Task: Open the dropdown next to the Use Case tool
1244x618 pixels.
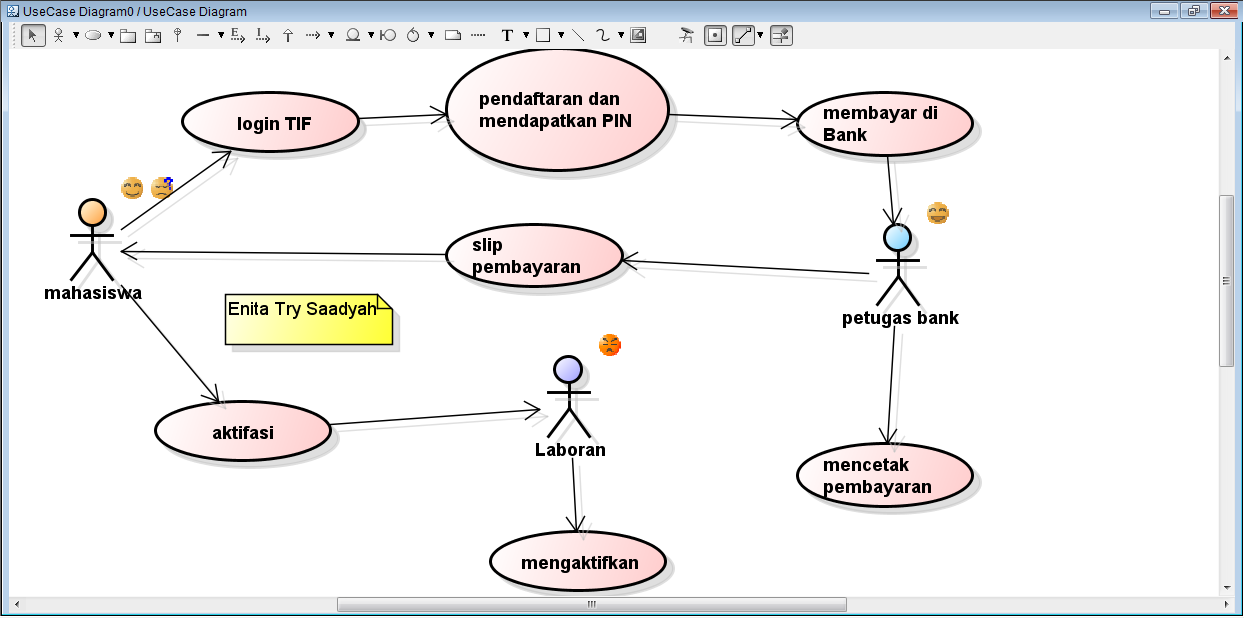Action: point(111,35)
